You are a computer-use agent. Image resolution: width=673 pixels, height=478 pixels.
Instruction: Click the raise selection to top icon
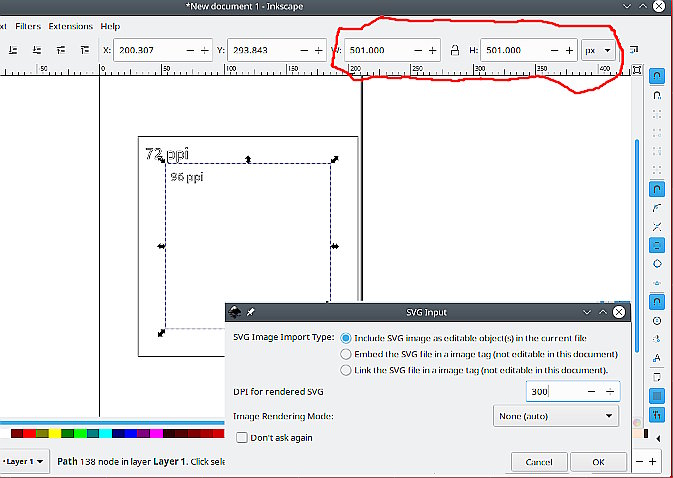85,50
